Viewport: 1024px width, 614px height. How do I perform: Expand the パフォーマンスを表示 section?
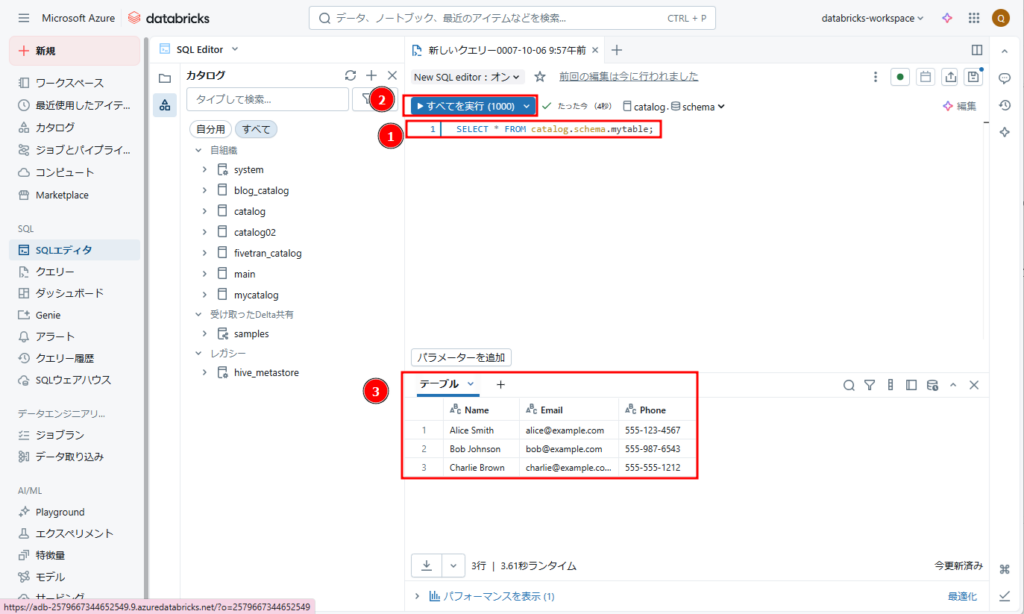[420, 596]
